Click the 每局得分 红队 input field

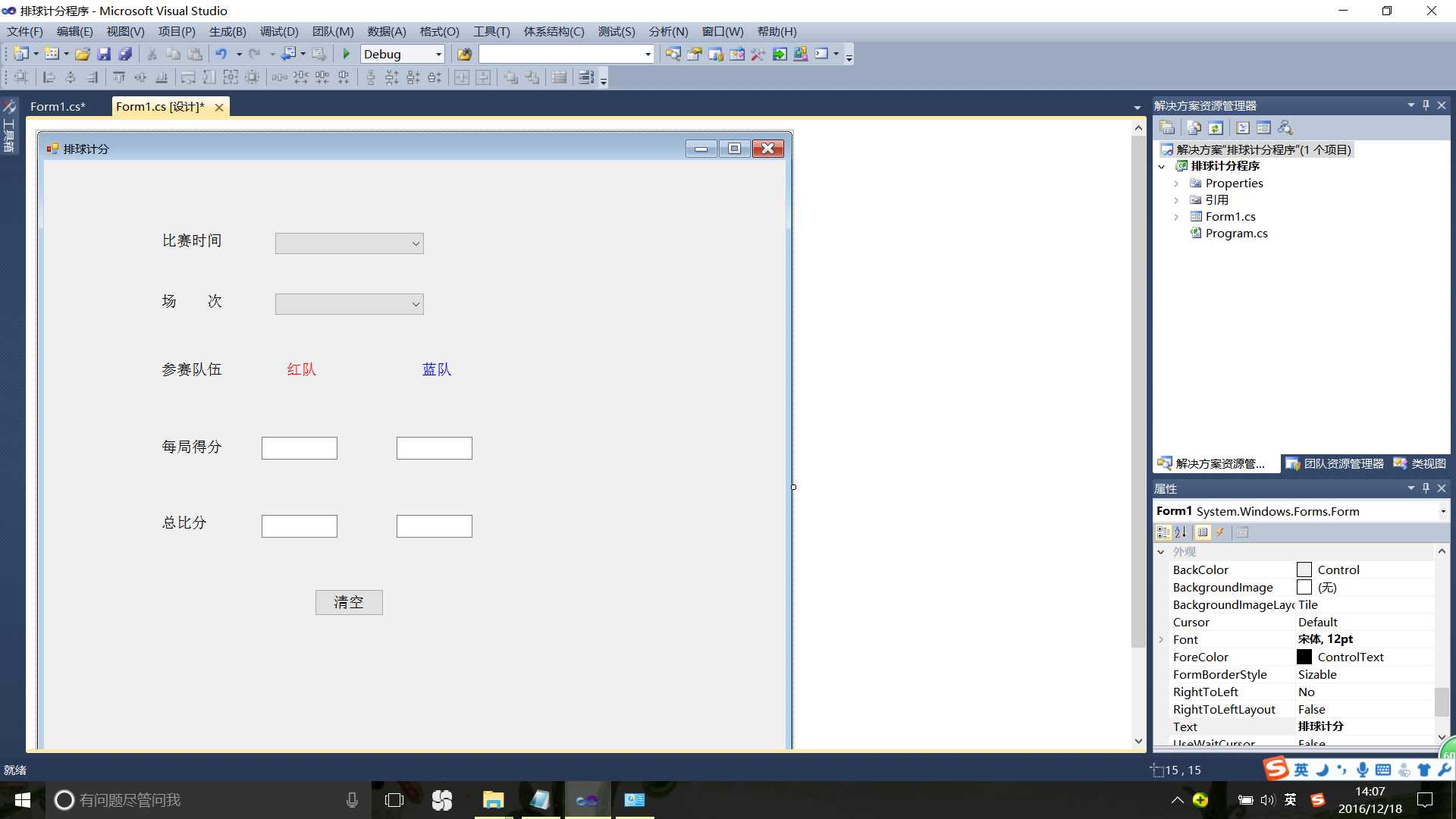click(x=299, y=448)
